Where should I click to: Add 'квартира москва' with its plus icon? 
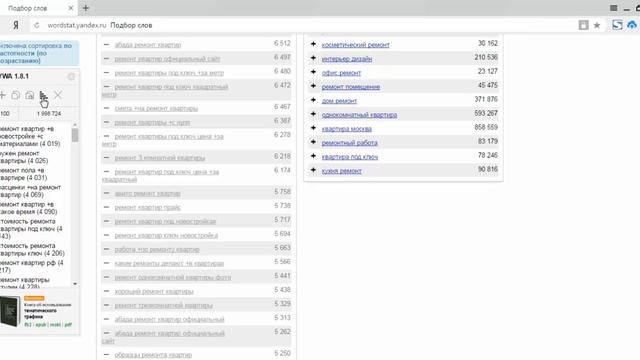[313, 128]
